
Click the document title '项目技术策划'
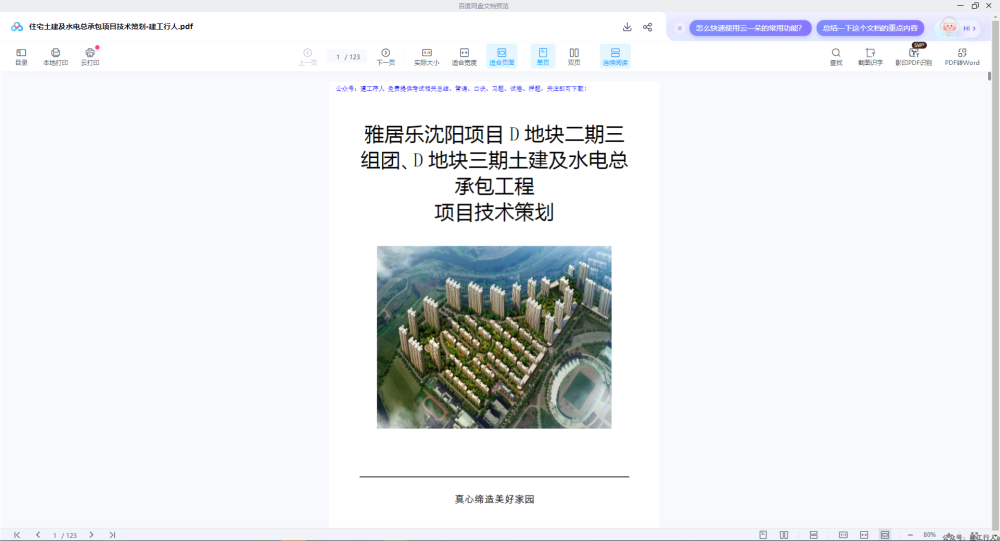(494, 212)
